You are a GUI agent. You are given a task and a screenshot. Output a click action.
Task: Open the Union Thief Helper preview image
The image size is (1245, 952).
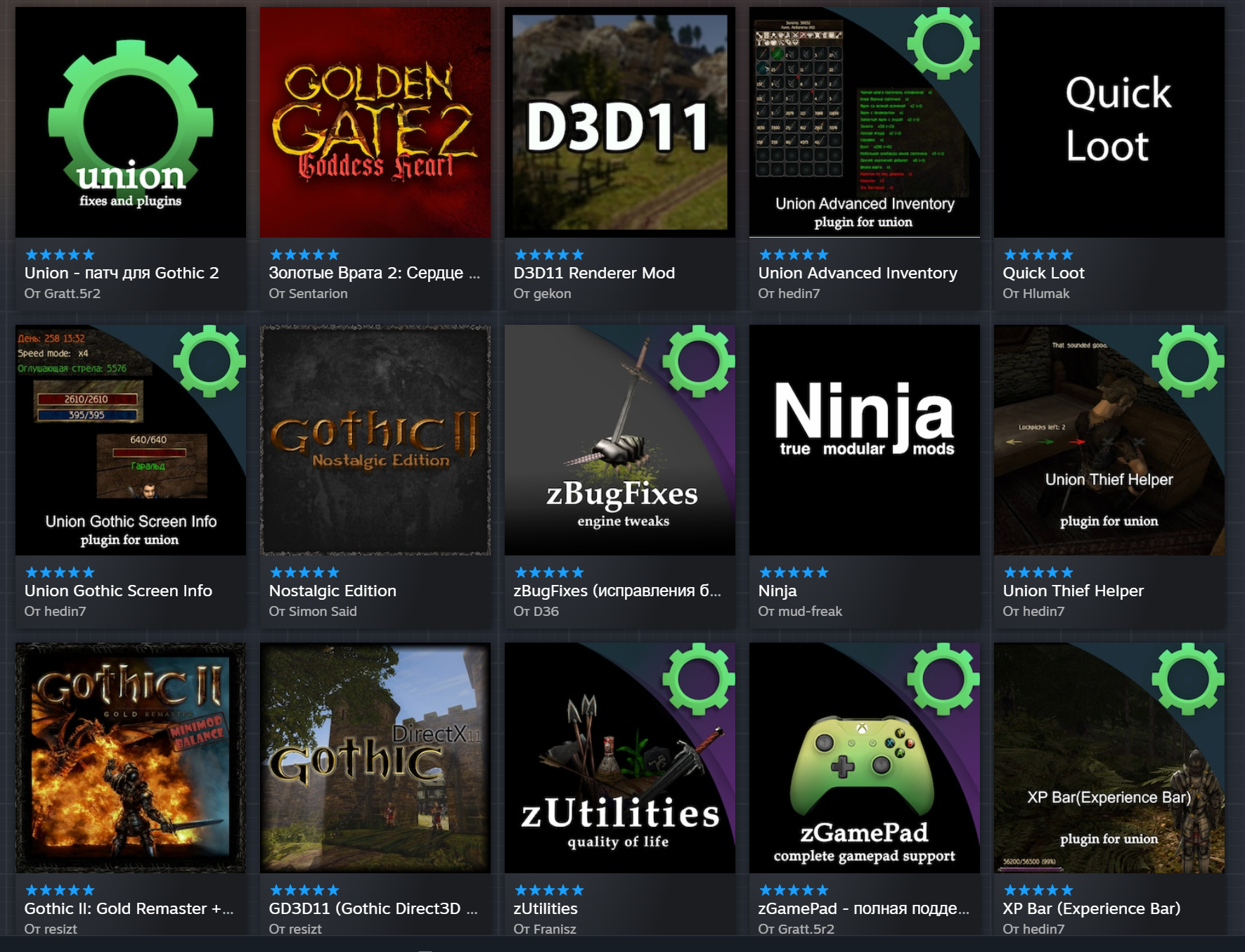pyautogui.click(x=1109, y=440)
